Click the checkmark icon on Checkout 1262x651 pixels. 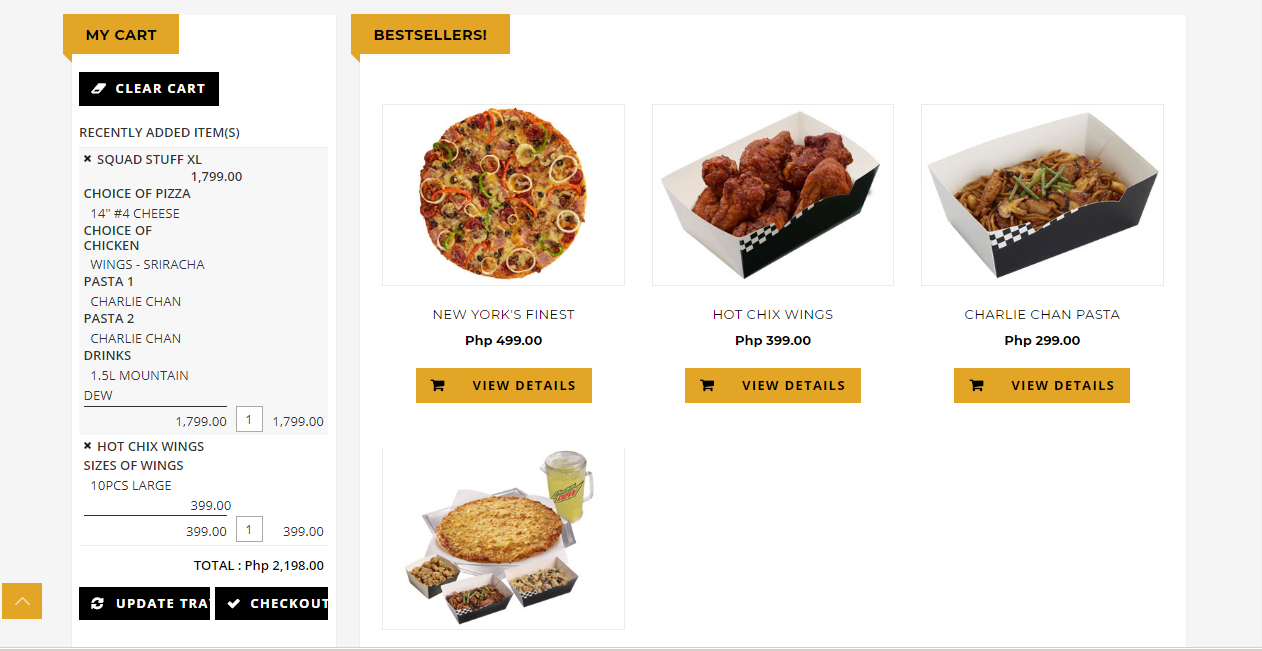(233, 603)
